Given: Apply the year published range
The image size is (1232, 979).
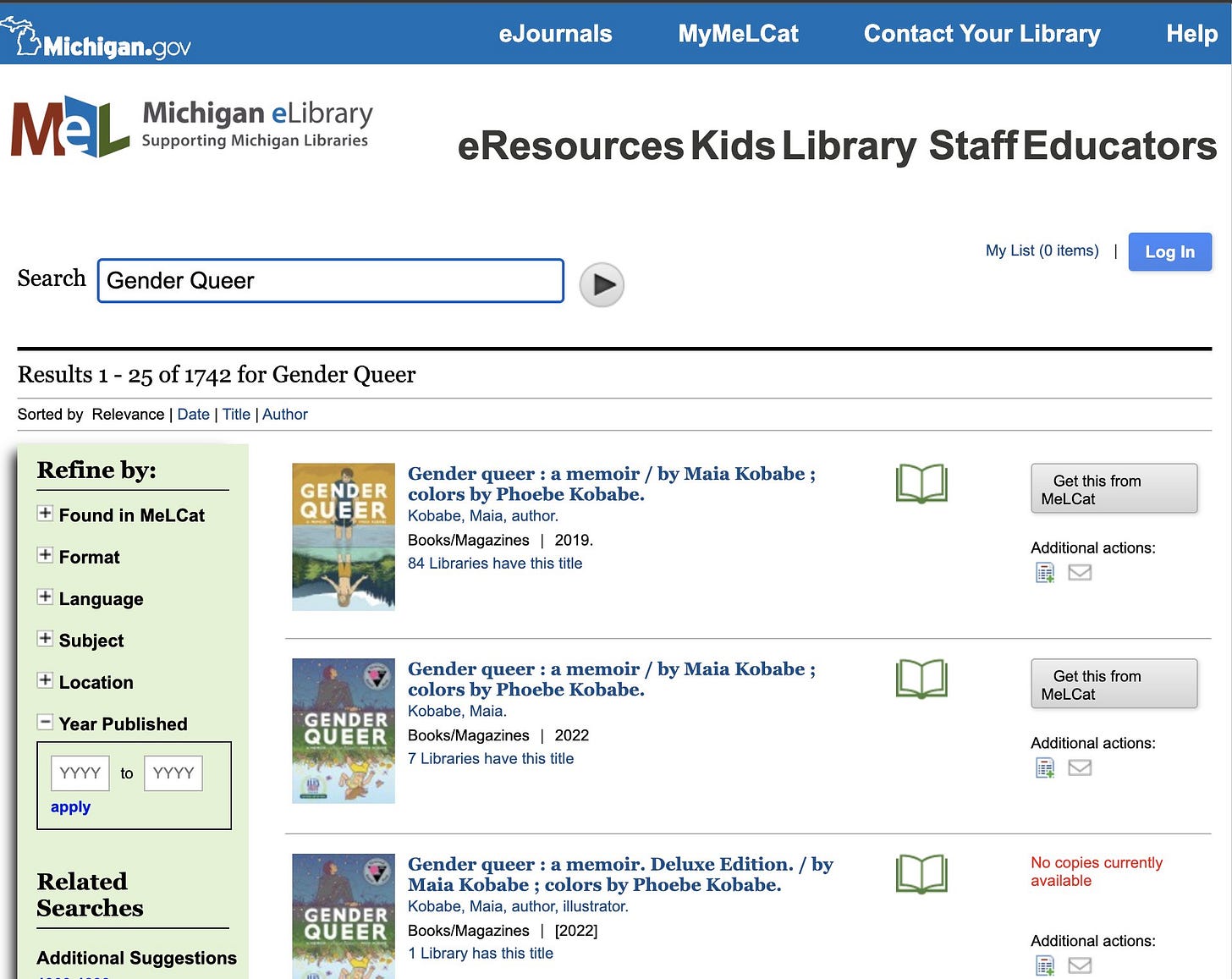Looking at the screenshot, I should [70, 807].
